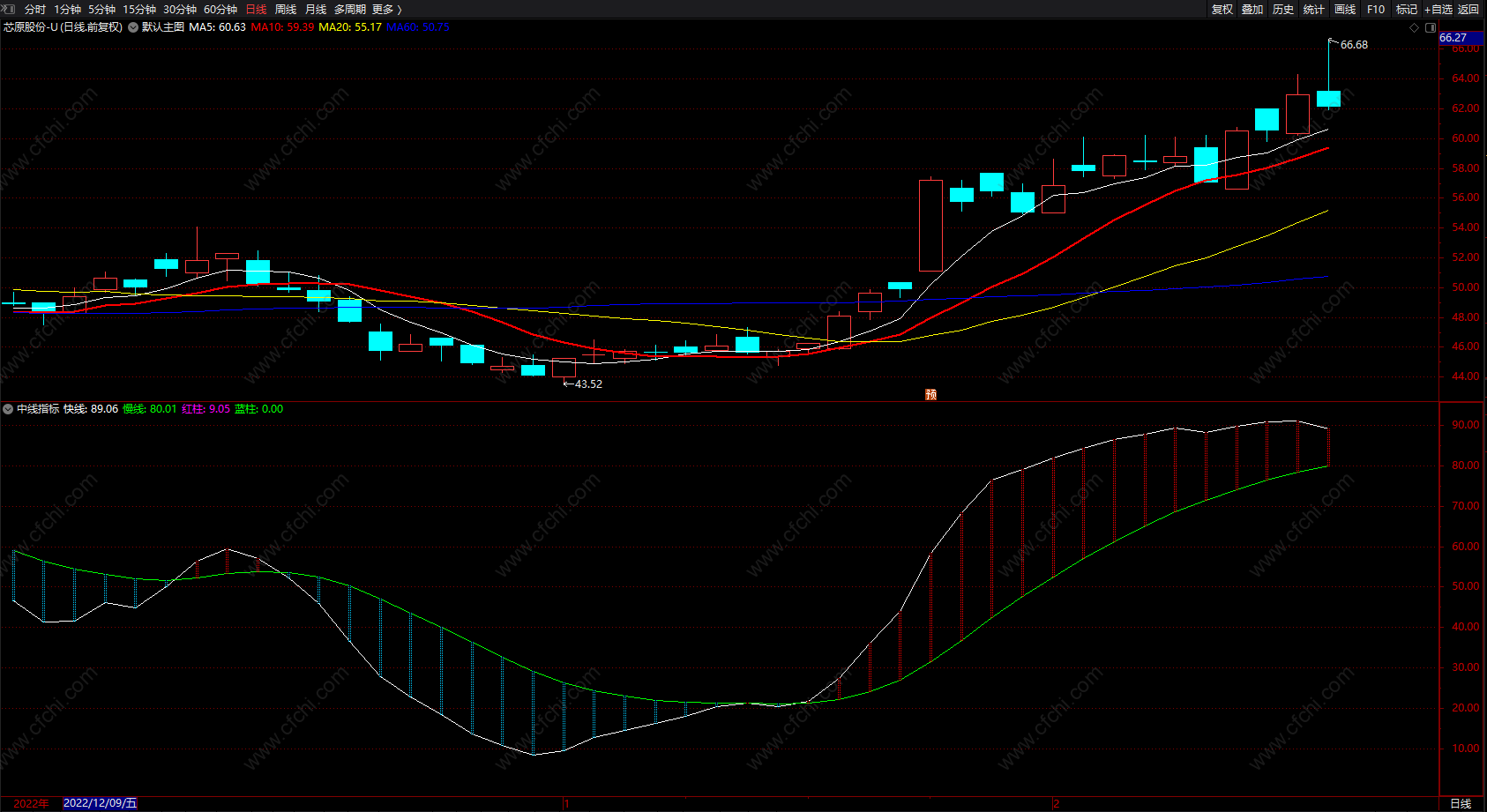Expand the 默认主图 main chart dropdown
This screenshot has height=812, width=1487.
click(x=133, y=27)
